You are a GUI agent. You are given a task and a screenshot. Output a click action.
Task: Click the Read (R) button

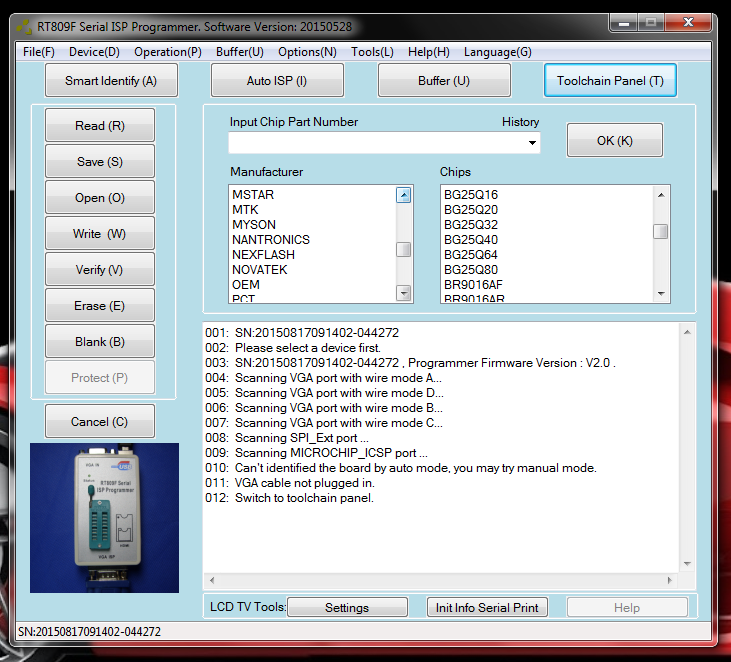click(100, 125)
